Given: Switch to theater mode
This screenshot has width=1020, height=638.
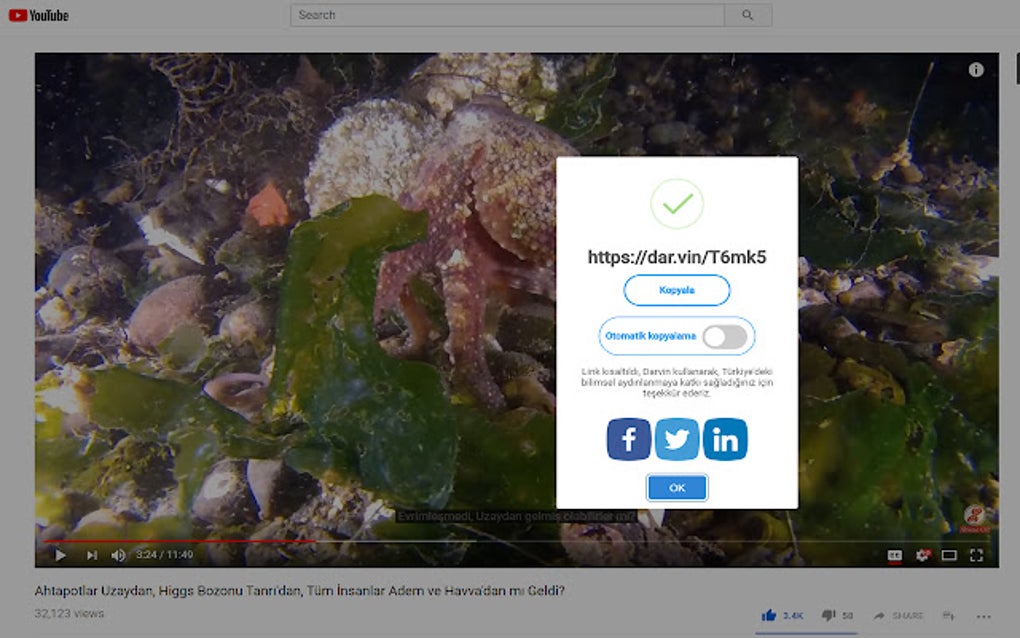Looking at the screenshot, I should coord(948,554).
